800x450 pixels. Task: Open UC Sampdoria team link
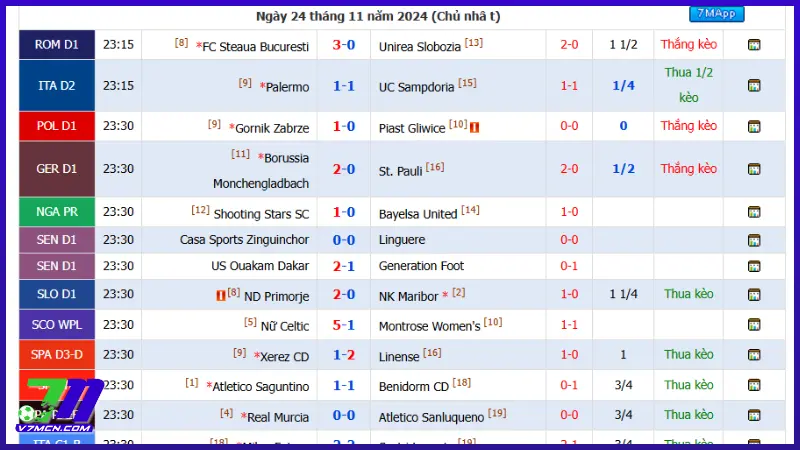tap(414, 86)
